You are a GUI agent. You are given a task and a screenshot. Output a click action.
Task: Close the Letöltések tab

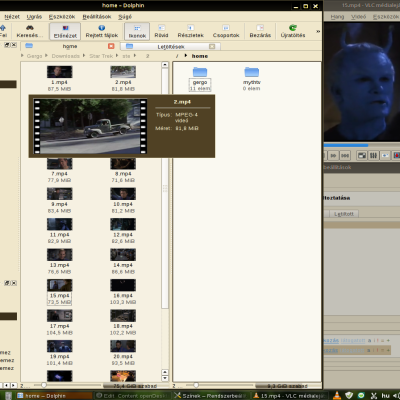tap(212, 46)
